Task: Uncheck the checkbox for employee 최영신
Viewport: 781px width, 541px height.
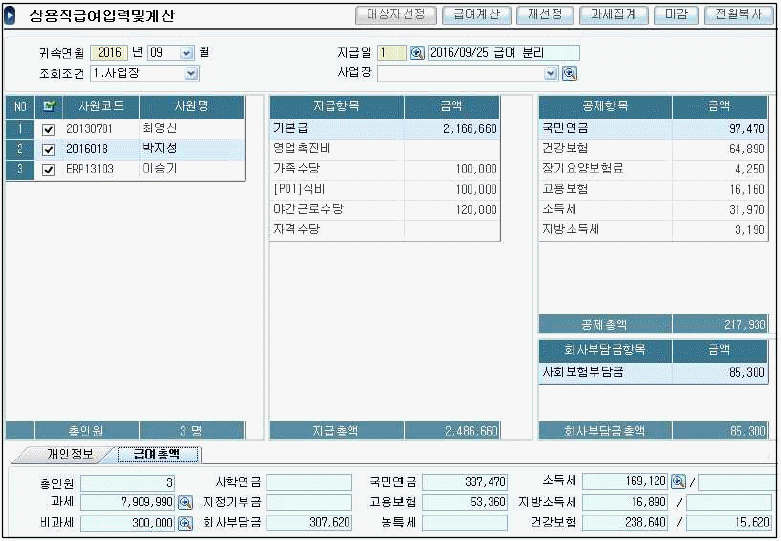Action: tap(48, 130)
